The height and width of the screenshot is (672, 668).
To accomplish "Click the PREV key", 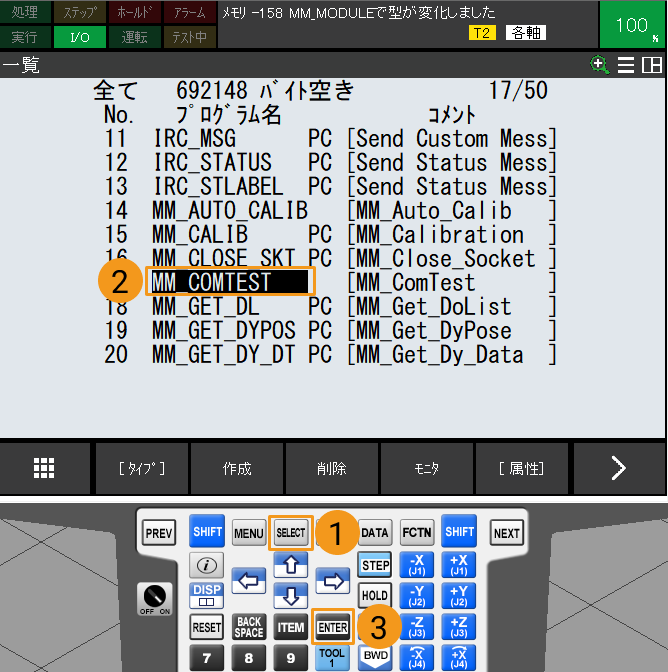I will [x=159, y=533].
